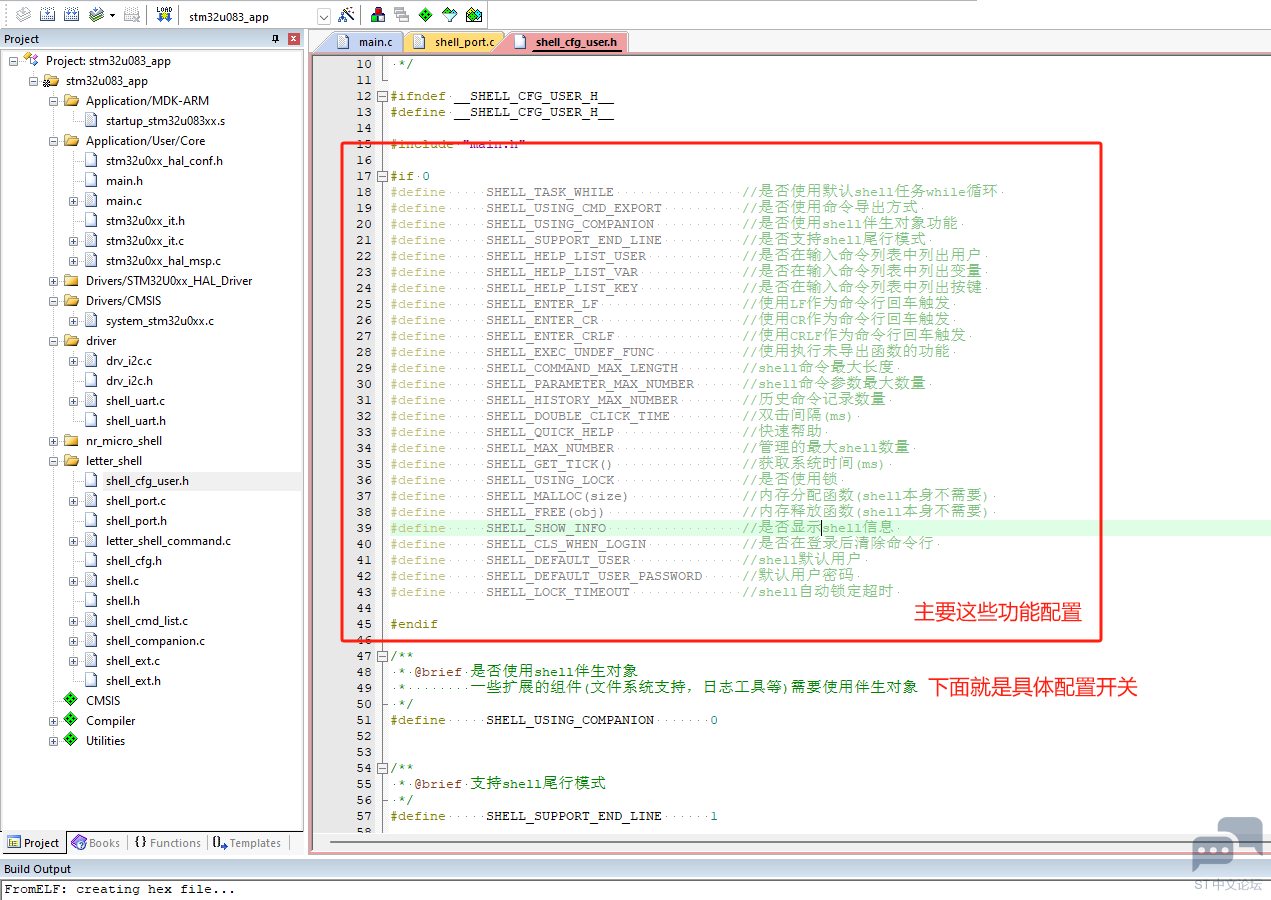Expand the Drivers/STM32U0xx_HAL_Driver folder

(x=53, y=281)
